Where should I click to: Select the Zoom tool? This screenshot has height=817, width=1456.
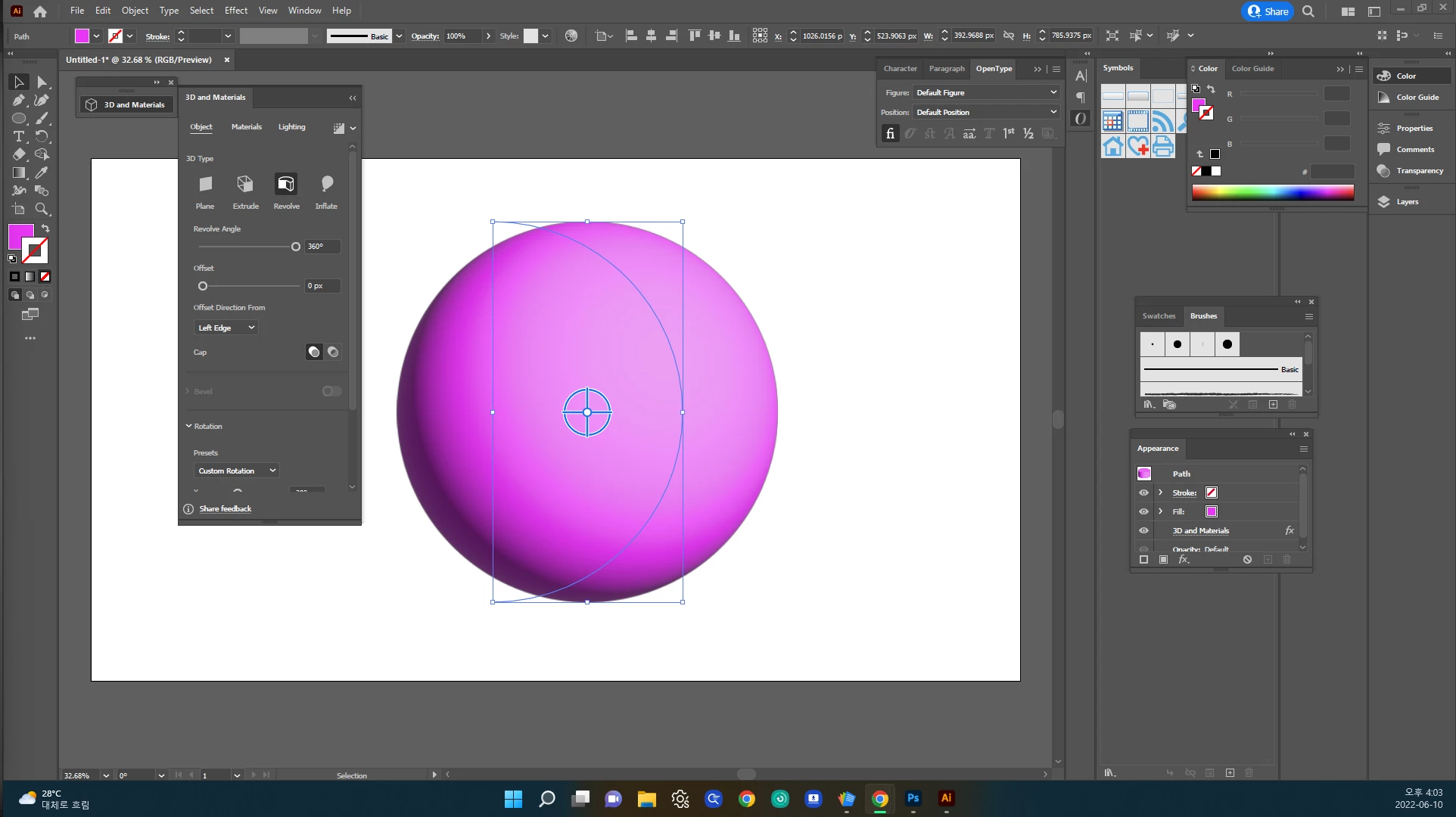[42, 210]
